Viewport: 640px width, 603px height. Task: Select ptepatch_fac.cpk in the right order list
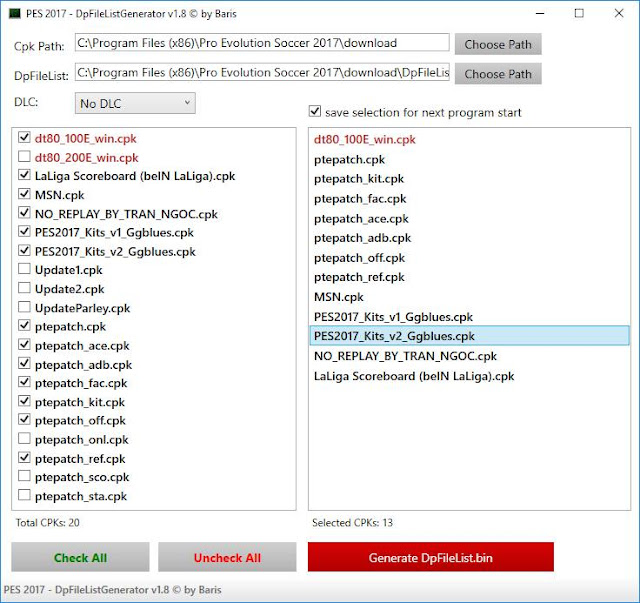click(469, 199)
